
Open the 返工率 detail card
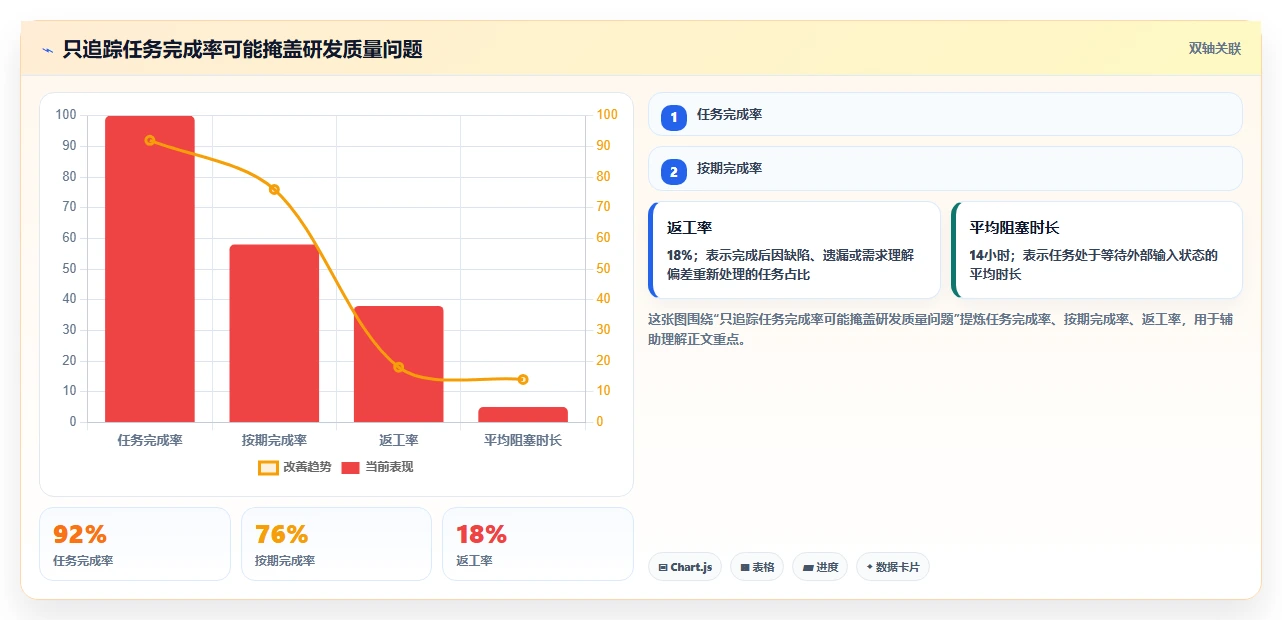[794, 250]
